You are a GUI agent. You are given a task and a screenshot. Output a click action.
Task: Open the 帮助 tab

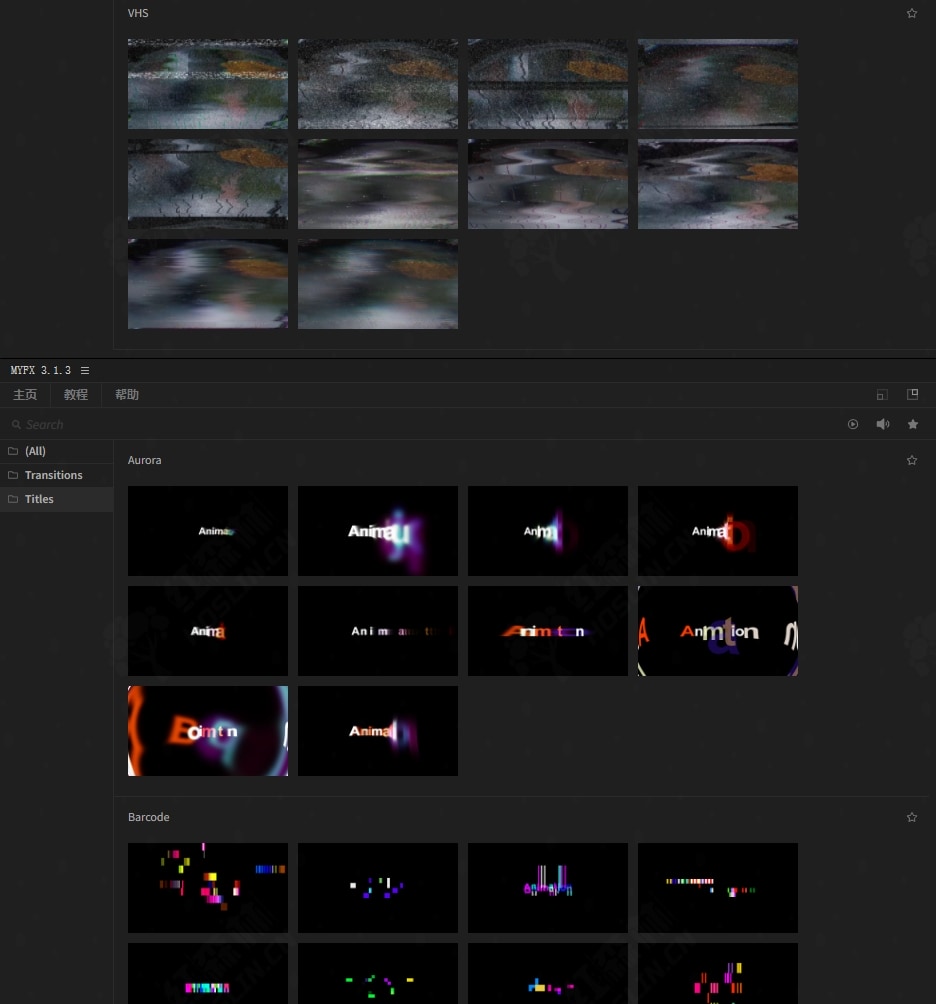tap(127, 394)
